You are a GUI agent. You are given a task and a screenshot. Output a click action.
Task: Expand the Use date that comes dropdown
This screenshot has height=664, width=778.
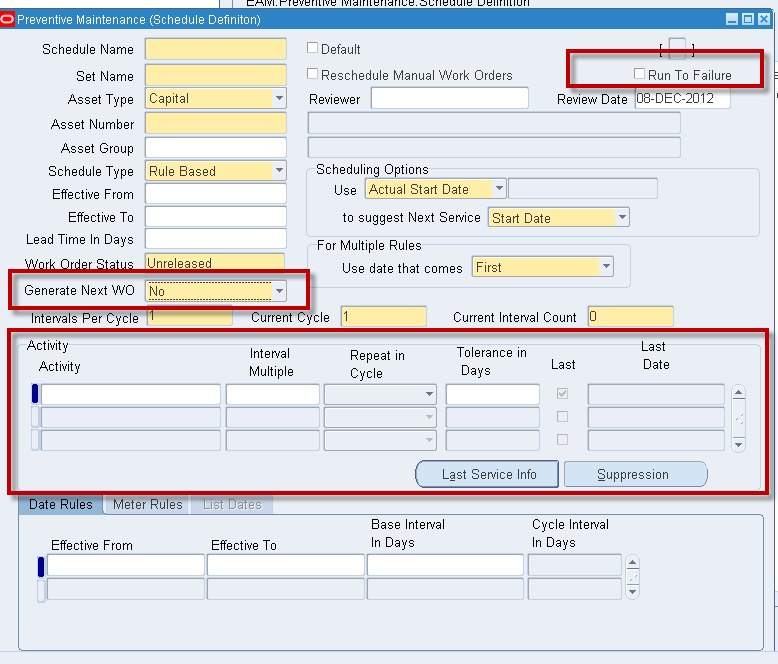pos(606,266)
